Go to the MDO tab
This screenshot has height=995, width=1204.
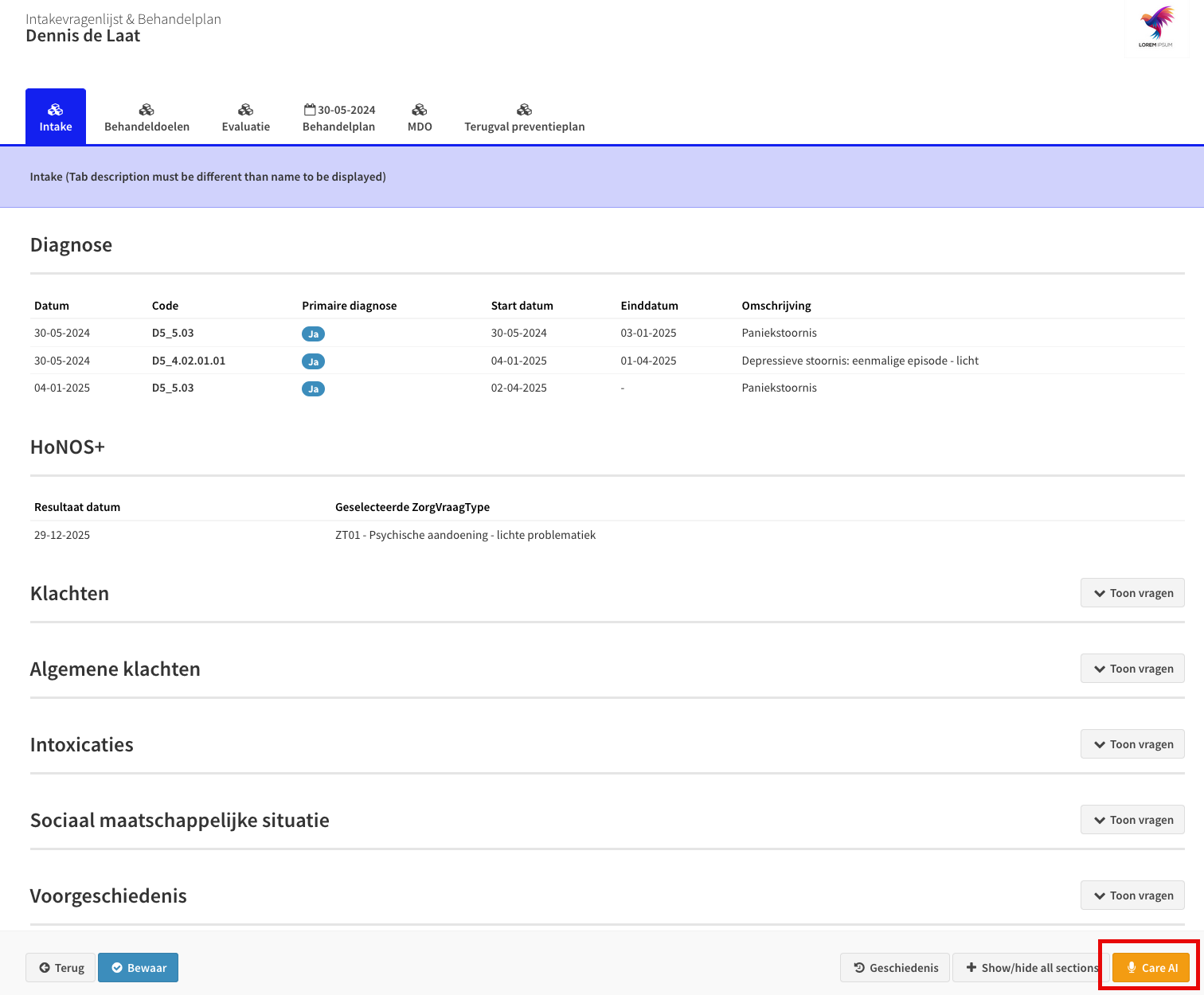[x=420, y=117]
